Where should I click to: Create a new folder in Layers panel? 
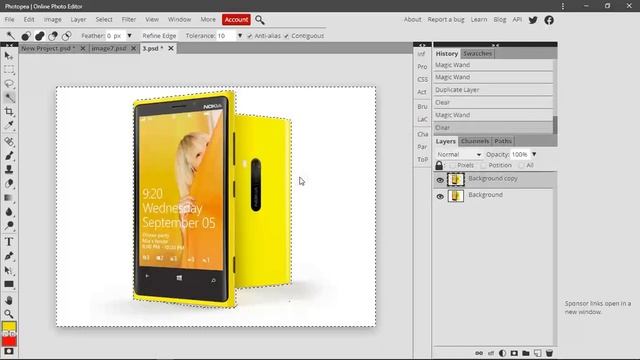pos(526,353)
